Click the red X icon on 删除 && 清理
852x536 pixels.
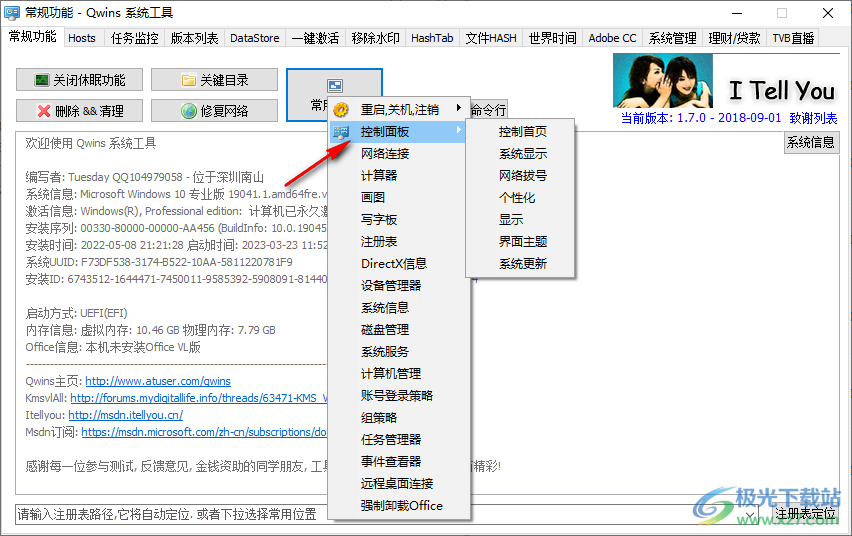pos(44,111)
